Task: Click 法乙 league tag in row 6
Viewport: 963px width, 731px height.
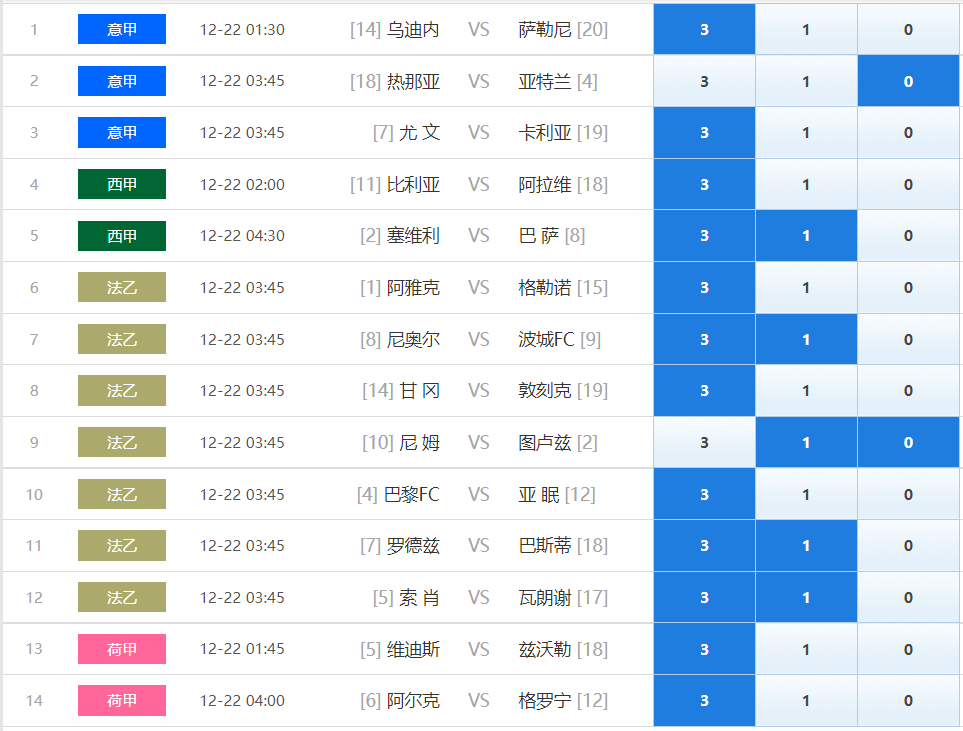Action: [x=122, y=287]
